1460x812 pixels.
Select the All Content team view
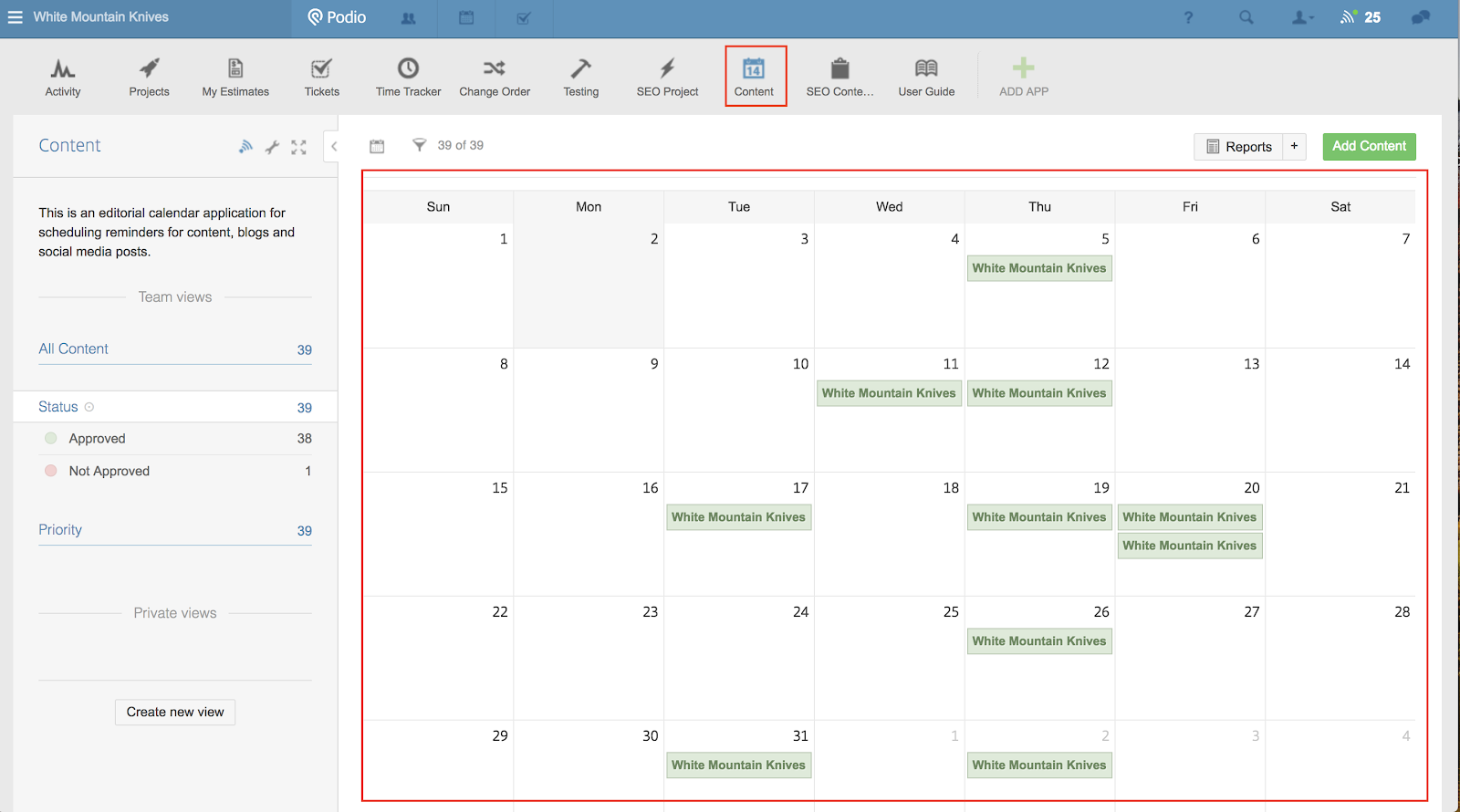175,349
